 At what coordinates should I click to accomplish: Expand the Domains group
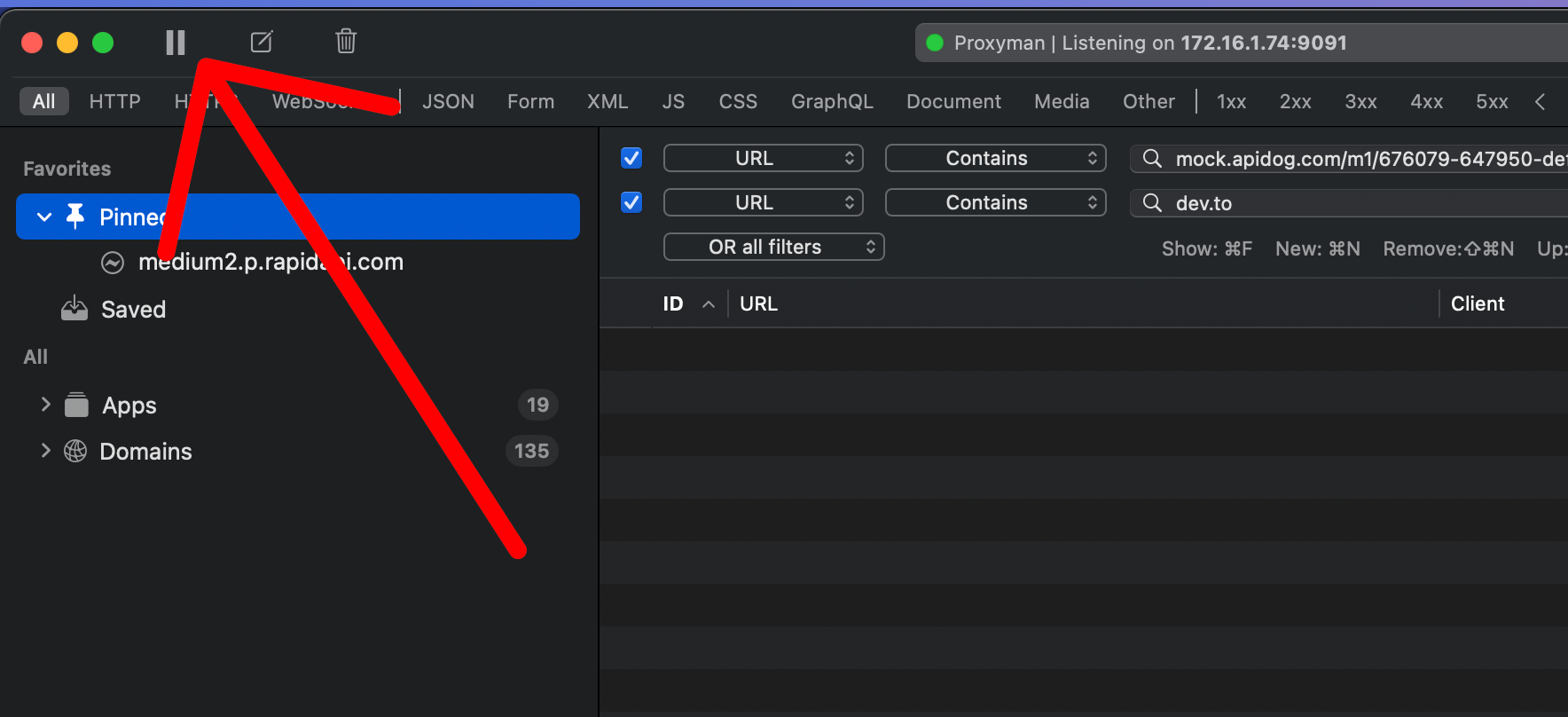pos(45,451)
